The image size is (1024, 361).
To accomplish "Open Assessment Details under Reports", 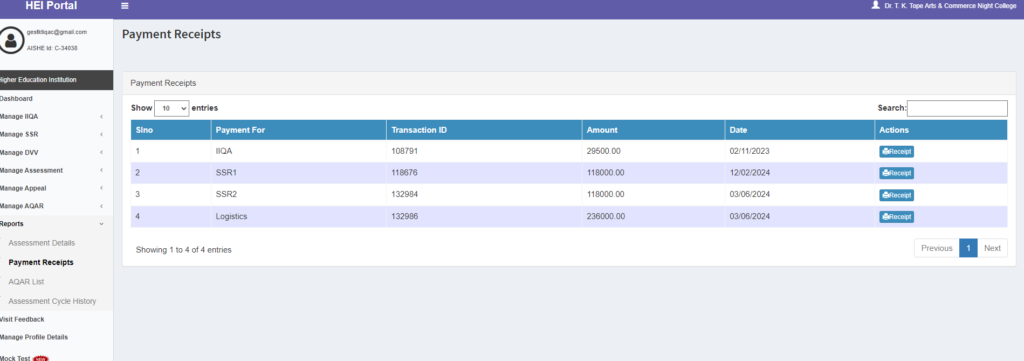I will pos(42,243).
